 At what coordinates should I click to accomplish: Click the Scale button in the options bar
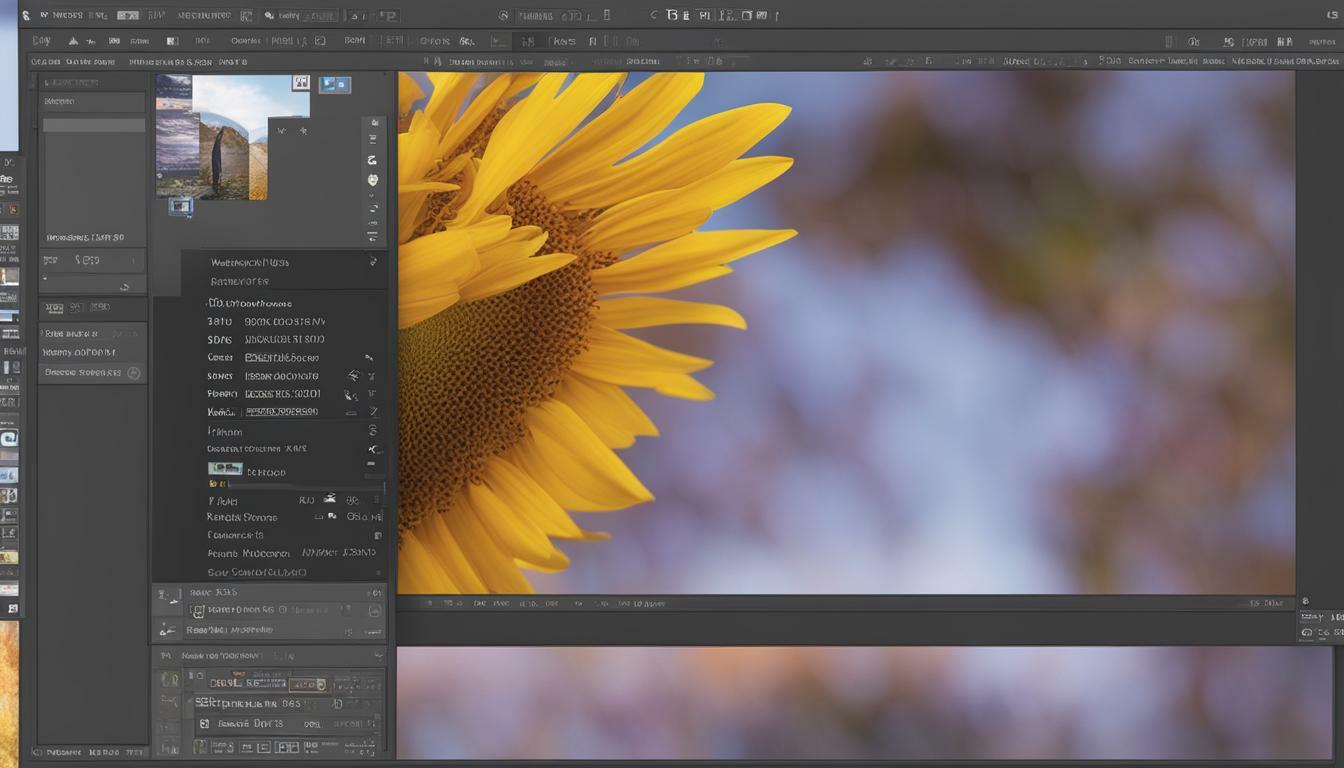(x=355, y=40)
